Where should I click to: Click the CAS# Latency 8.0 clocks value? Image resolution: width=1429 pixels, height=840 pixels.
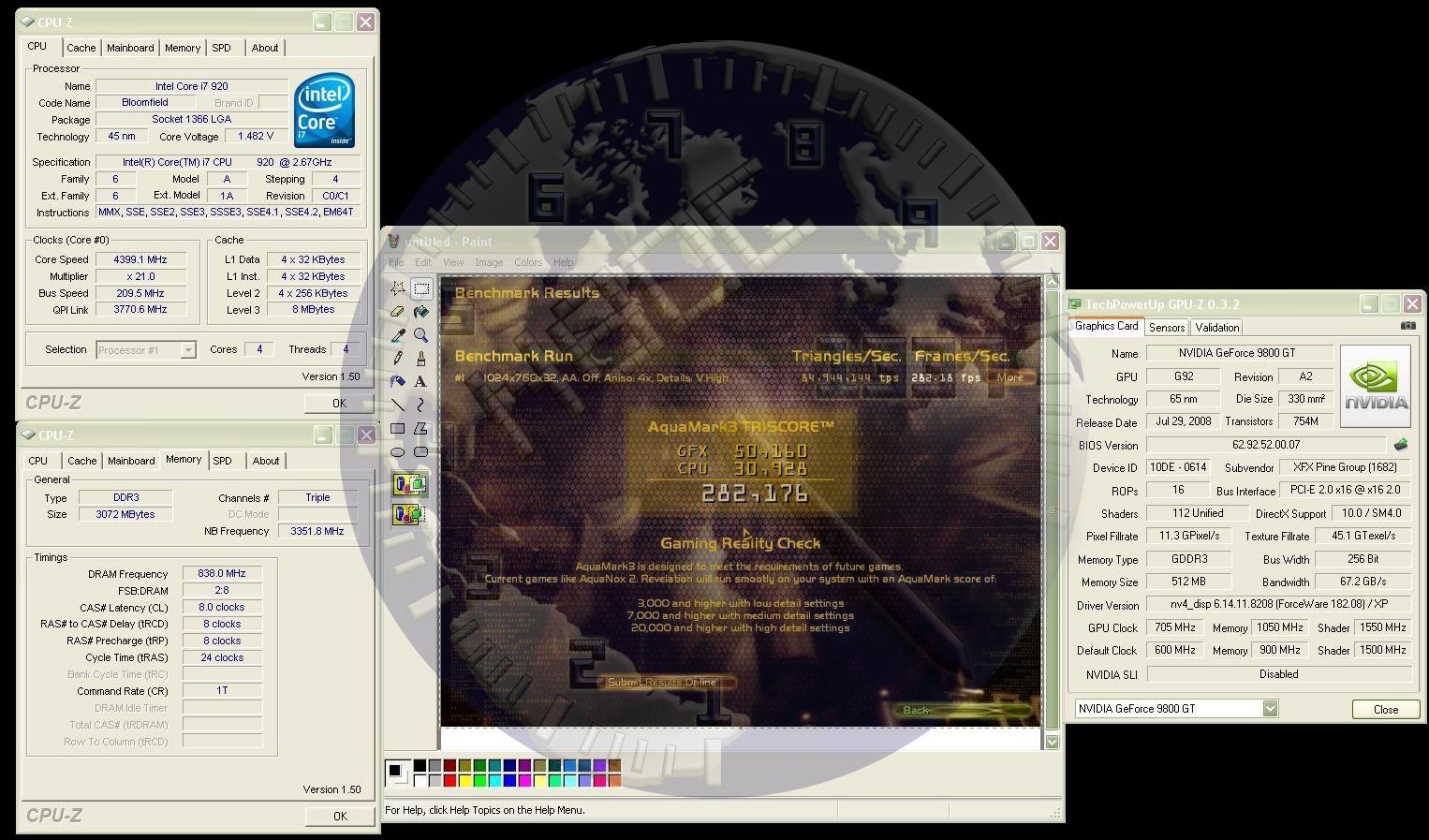point(222,607)
